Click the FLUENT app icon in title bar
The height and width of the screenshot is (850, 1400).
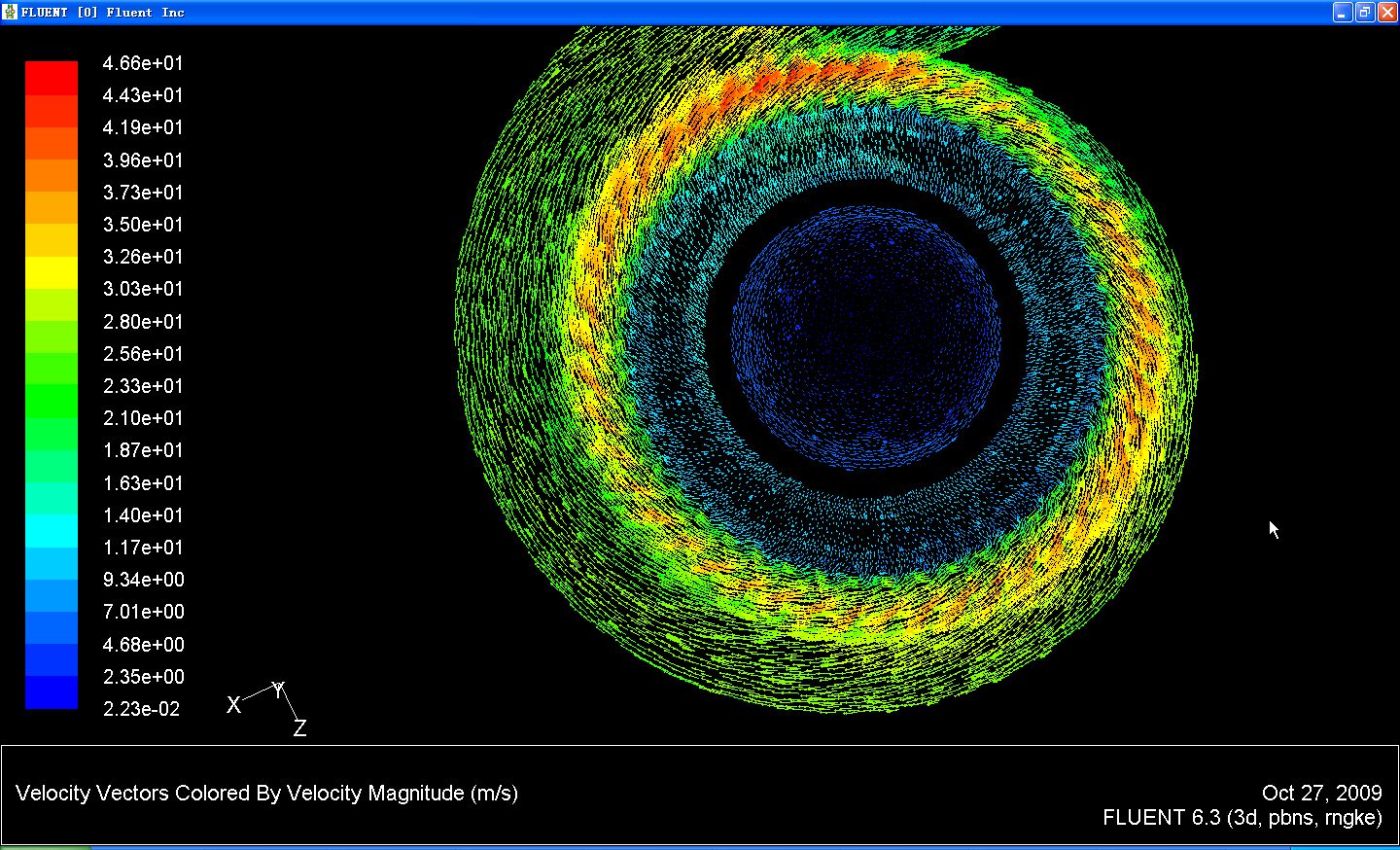10,12
